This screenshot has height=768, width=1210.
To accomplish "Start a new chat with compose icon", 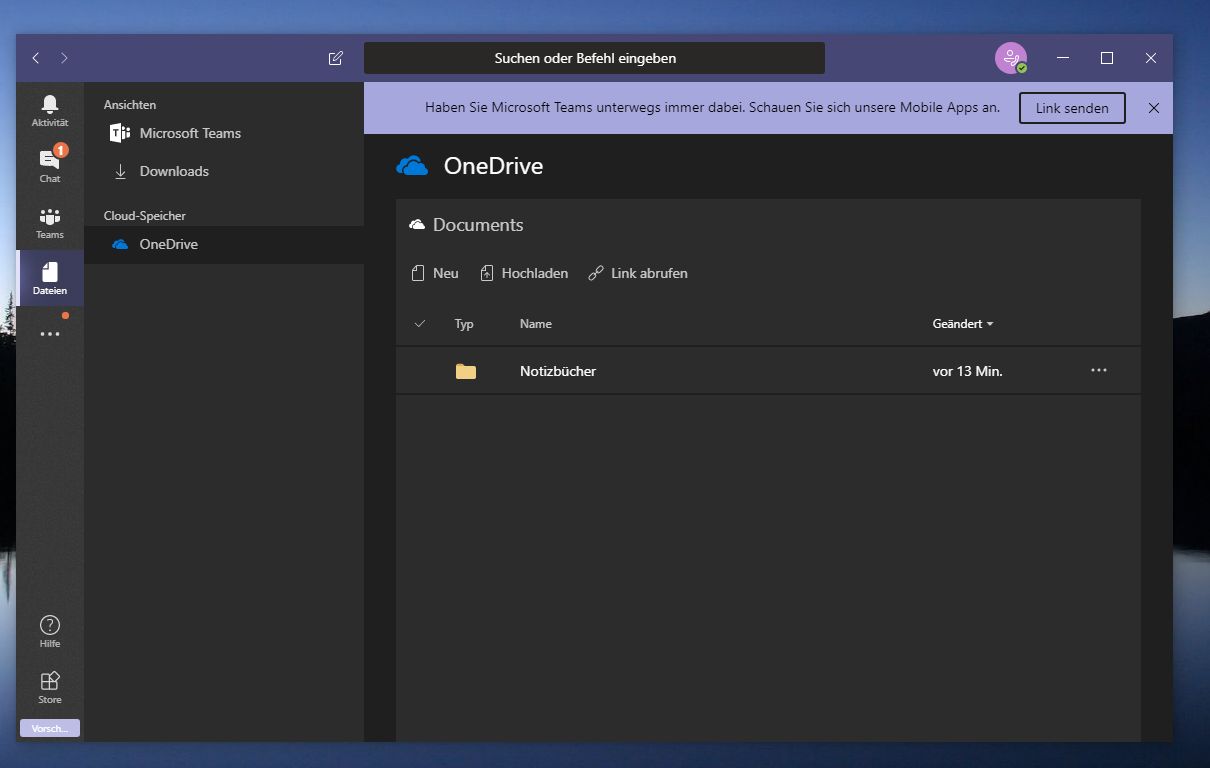I will [336, 58].
